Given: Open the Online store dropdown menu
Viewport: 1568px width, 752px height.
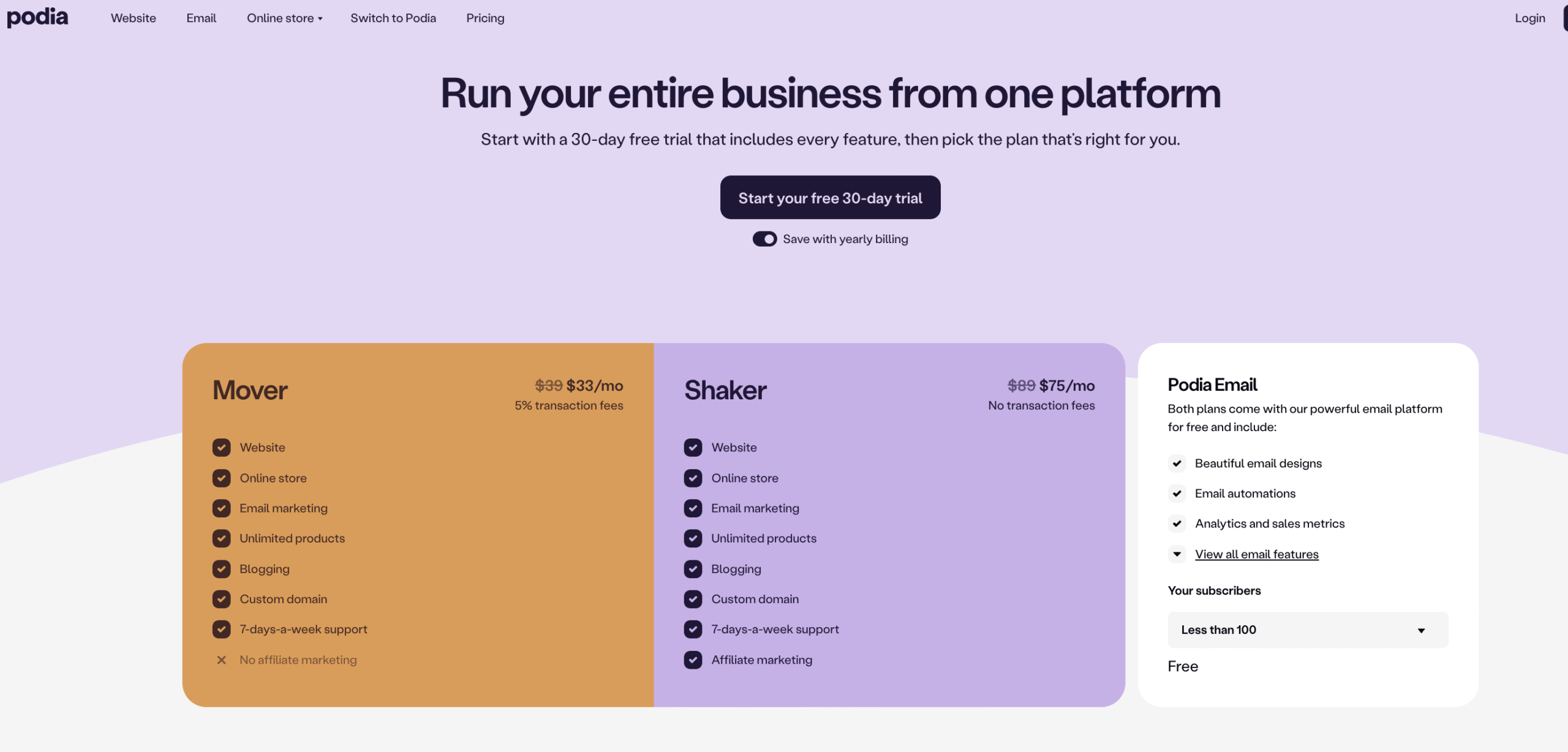Looking at the screenshot, I should pos(284,18).
